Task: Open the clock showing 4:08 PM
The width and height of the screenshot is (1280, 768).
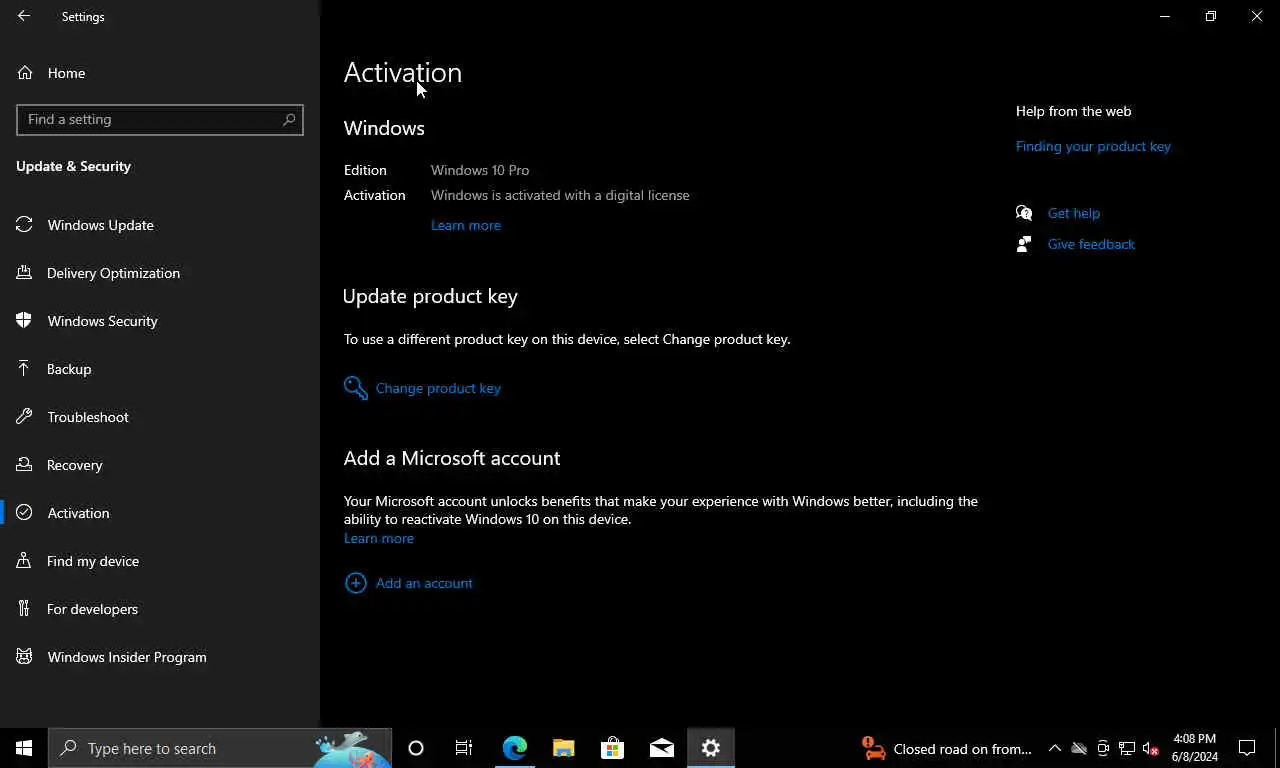Action: pyautogui.click(x=1195, y=748)
